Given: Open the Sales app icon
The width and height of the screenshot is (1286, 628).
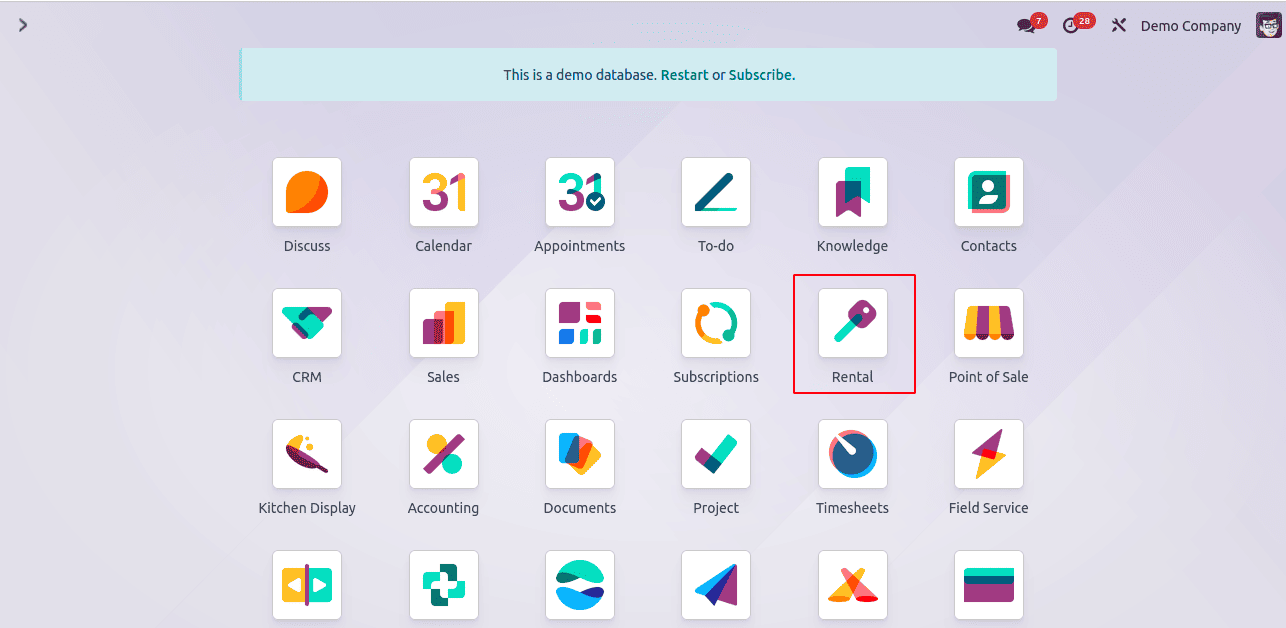Looking at the screenshot, I should pyautogui.click(x=443, y=323).
